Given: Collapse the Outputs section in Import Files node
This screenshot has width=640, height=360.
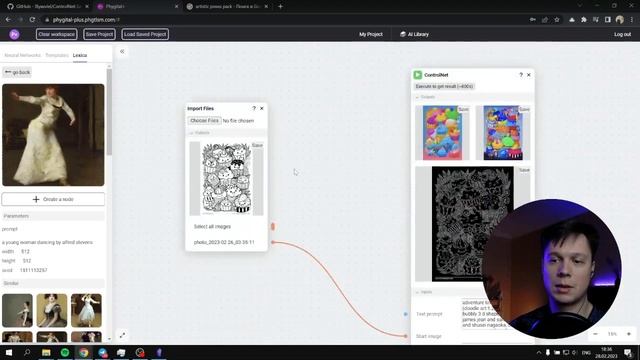Looking at the screenshot, I should 191,133.
